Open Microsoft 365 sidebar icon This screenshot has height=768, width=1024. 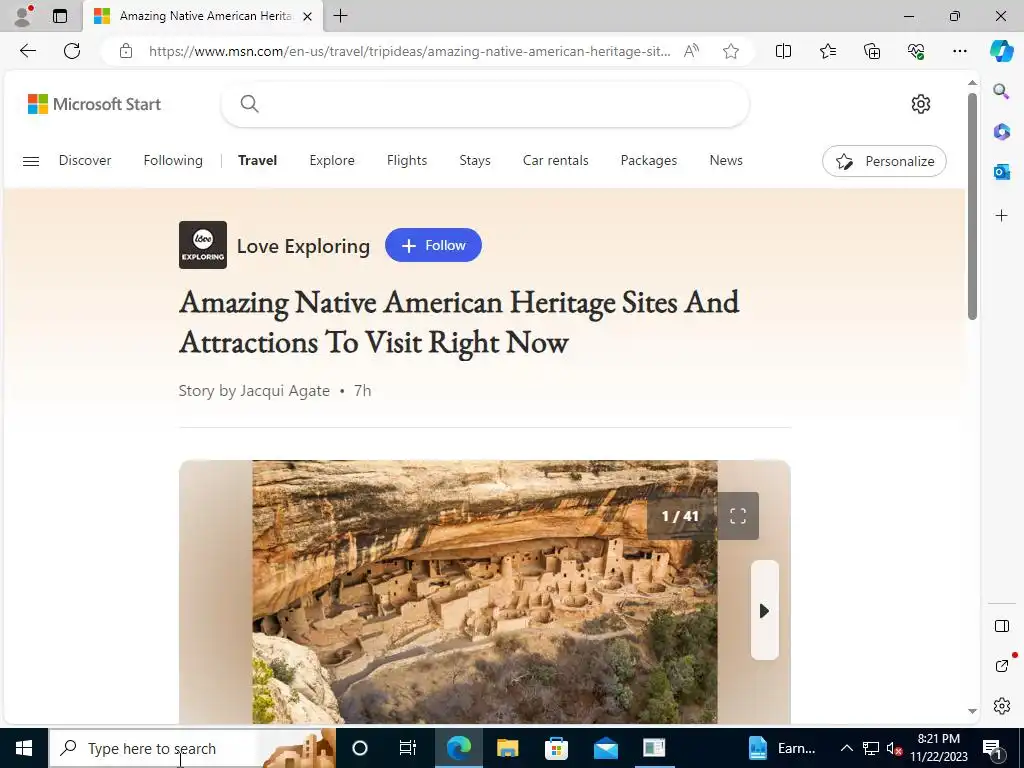1001,132
